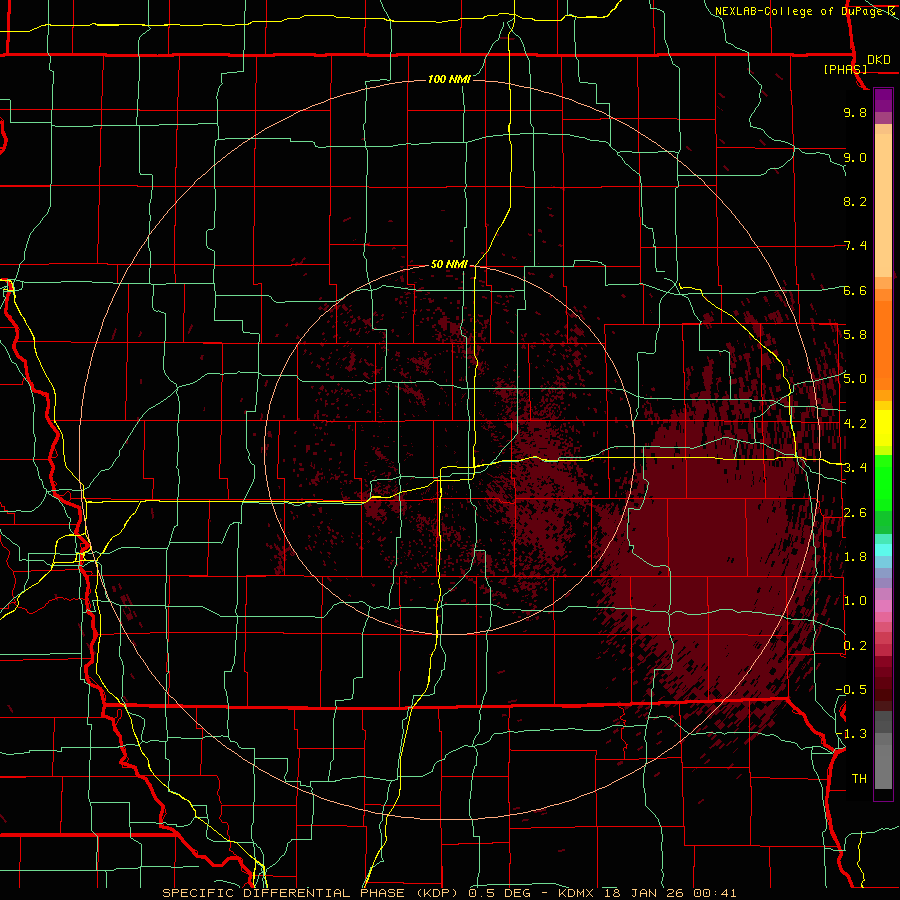Click the 8.2 scale value

click(855, 201)
